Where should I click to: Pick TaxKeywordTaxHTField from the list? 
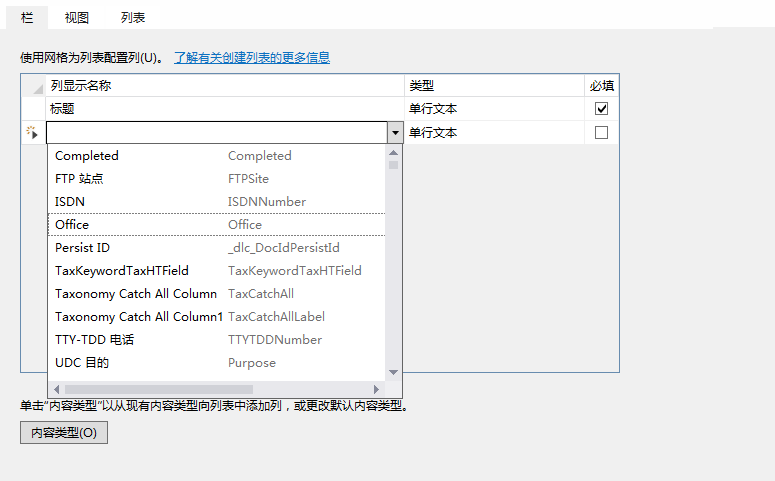216,270
